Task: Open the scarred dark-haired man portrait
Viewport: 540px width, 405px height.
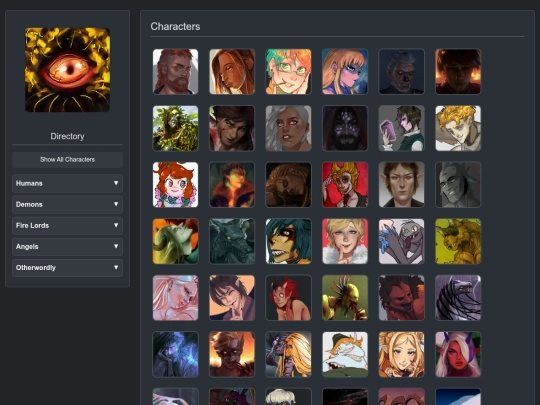Action: click(232, 128)
